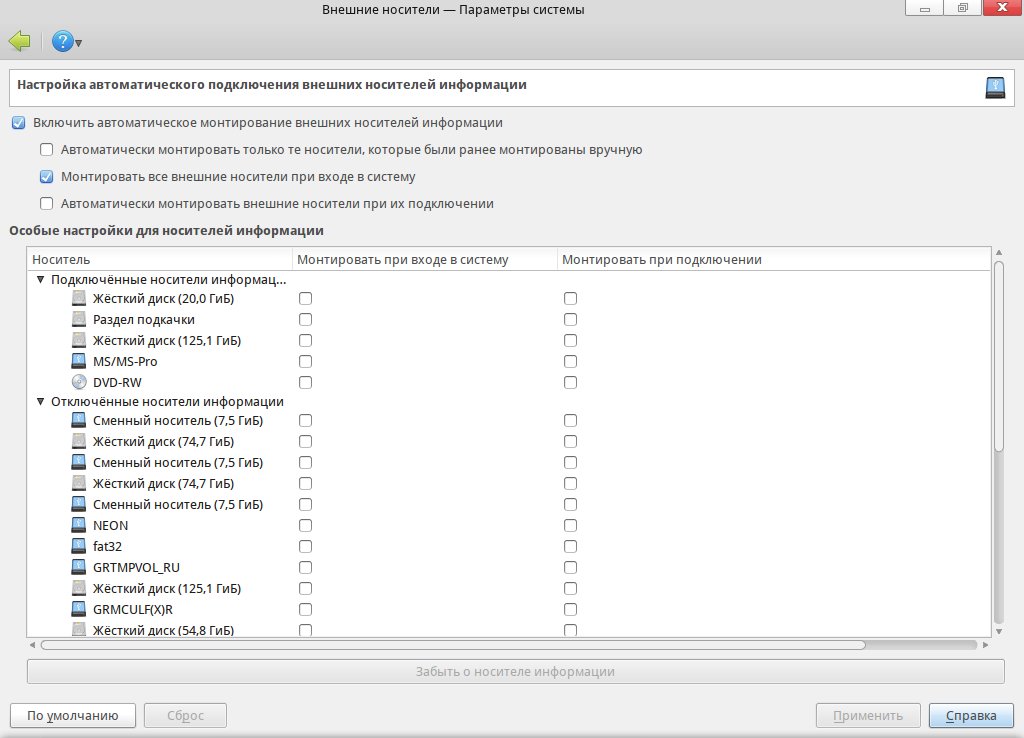Image resolution: width=1024 pixels, height=738 pixels.
Task: Select the Жёсткий диск (54,8 ГиБ) row text
Action: tap(163, 630)
